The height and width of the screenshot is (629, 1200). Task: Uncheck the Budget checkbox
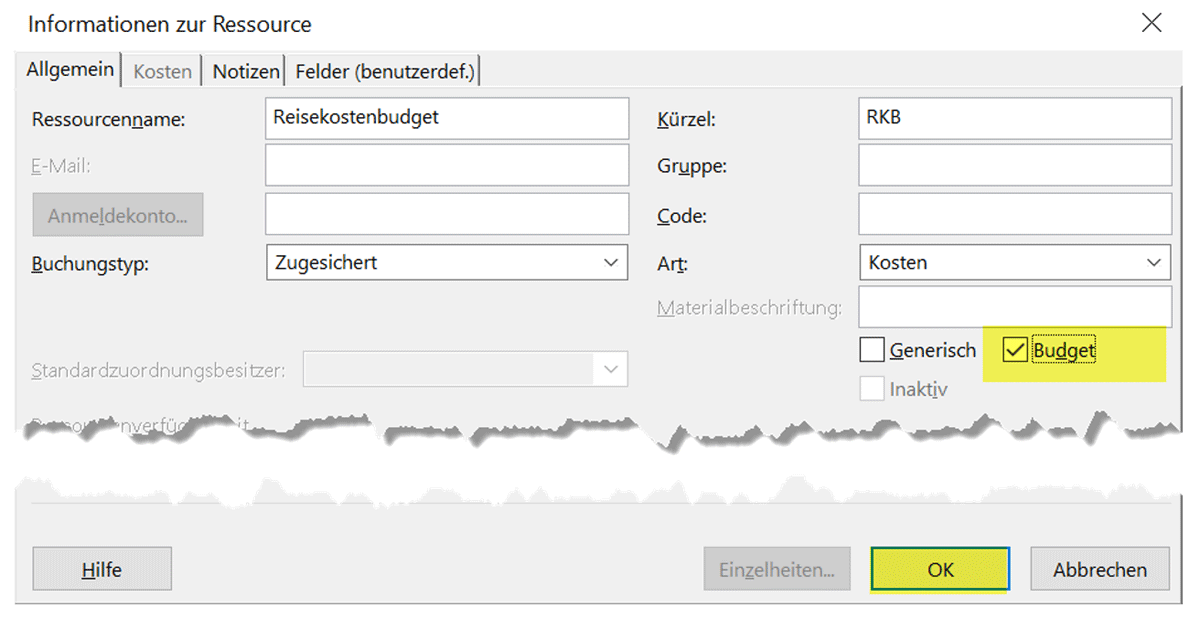point(1015,350)
